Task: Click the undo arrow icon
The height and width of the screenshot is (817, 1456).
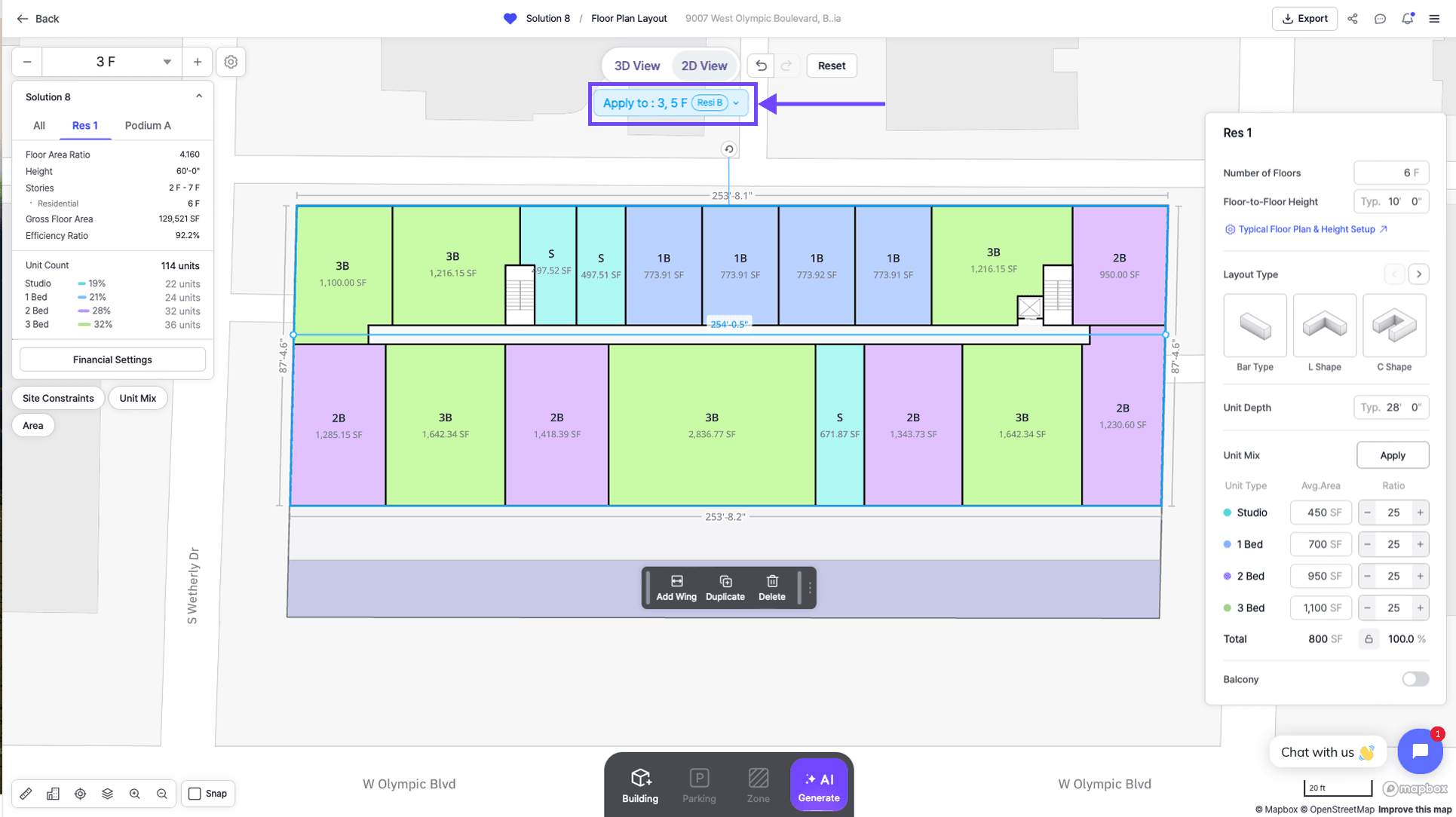Action: [761, 66]
